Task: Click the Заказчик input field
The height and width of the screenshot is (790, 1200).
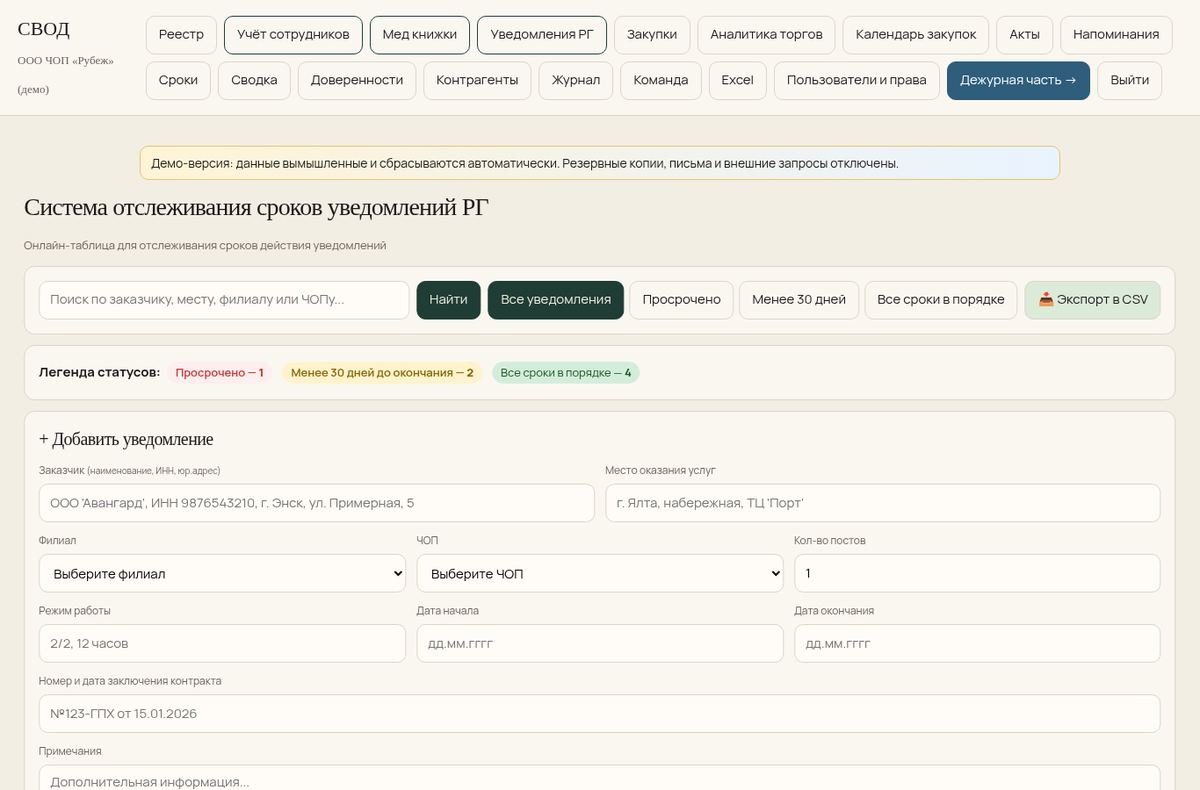Action: tap(316, 503)
